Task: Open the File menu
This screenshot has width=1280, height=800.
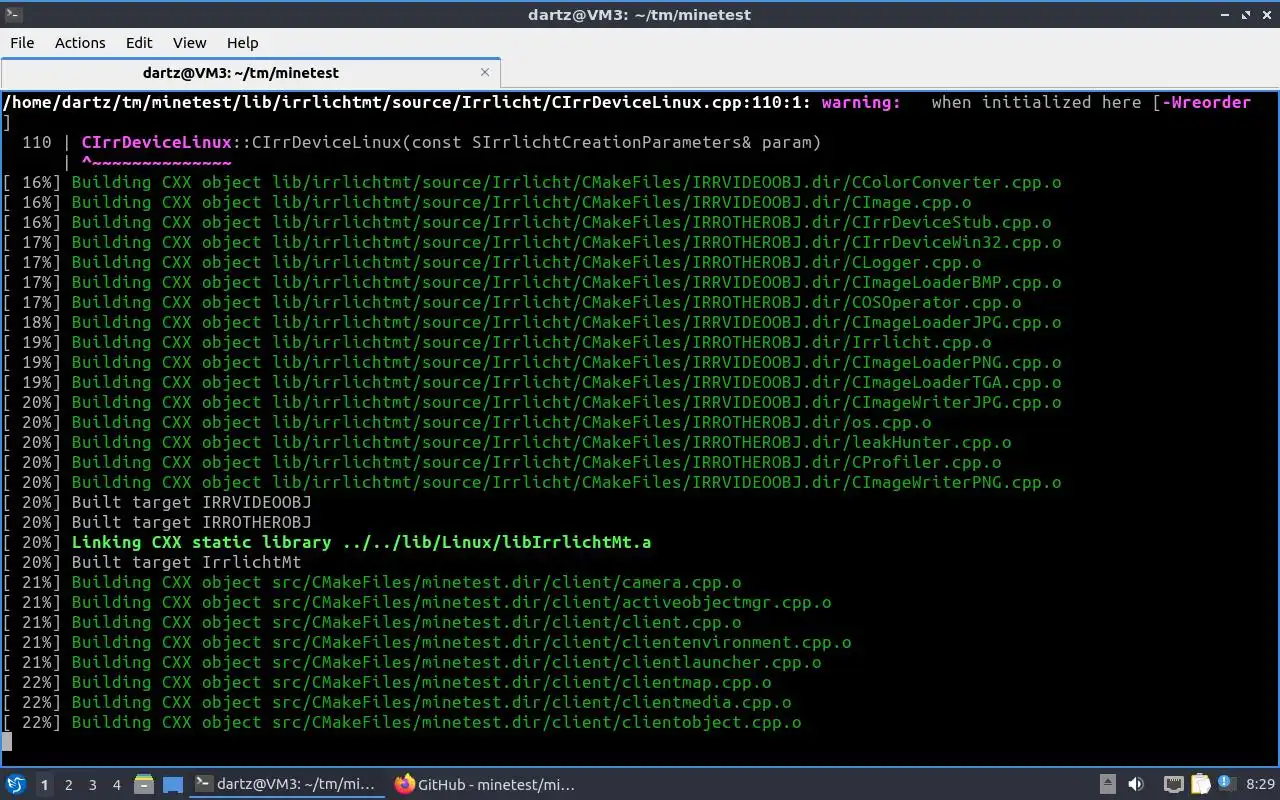Action: [x=22, y=42]
